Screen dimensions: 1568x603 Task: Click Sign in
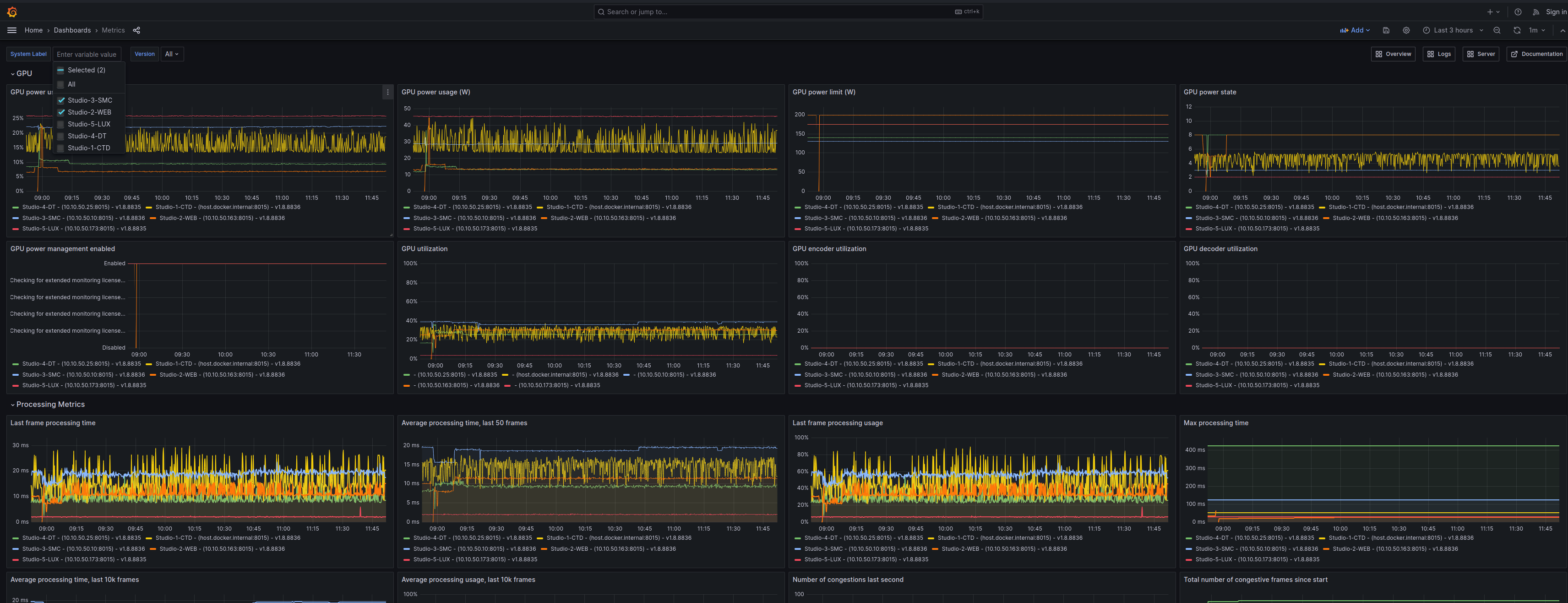[1556, 11]
